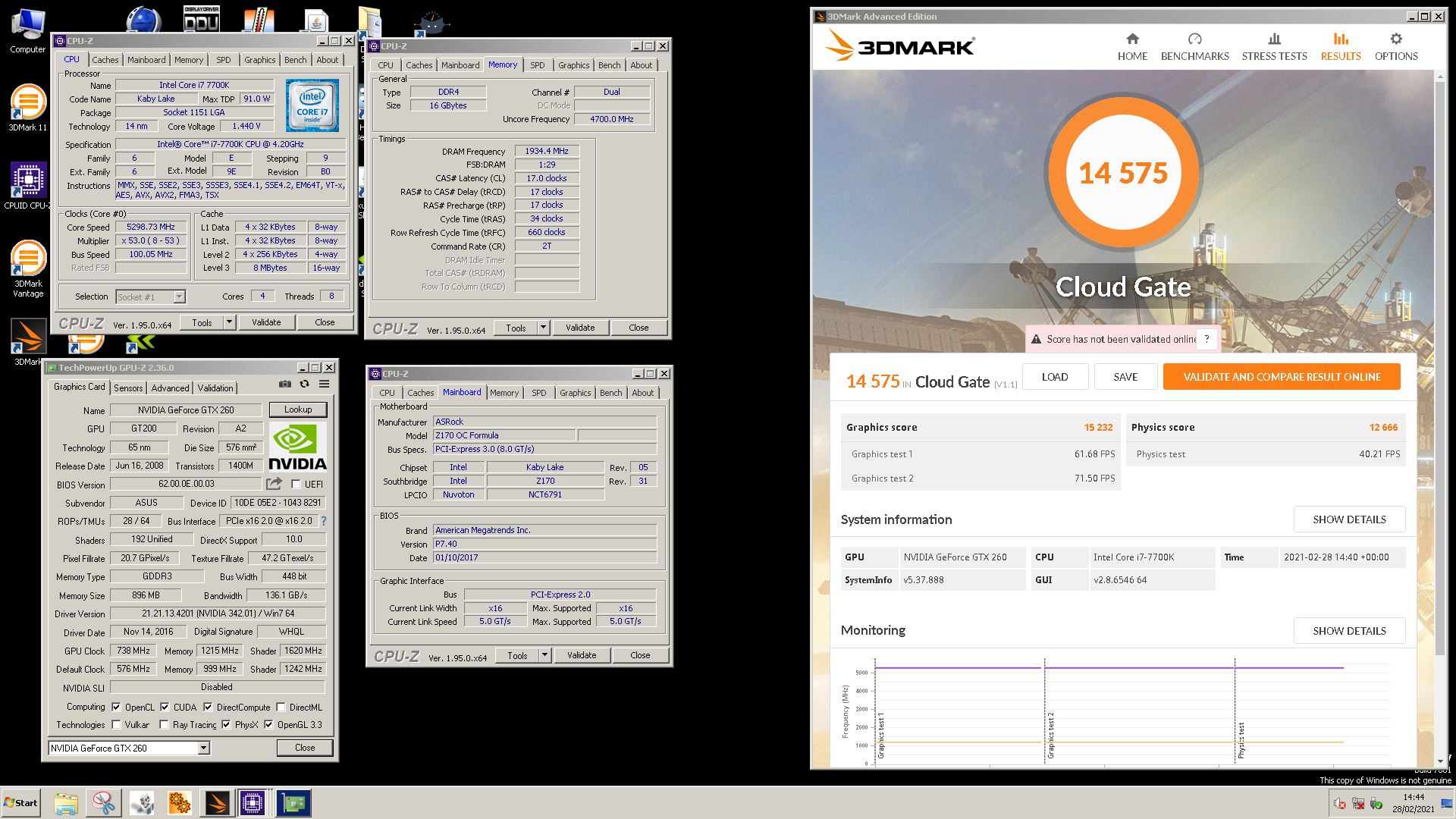Click the Bus Interface question mark icon
This screenshot has width=1456, height=819.
324,521
